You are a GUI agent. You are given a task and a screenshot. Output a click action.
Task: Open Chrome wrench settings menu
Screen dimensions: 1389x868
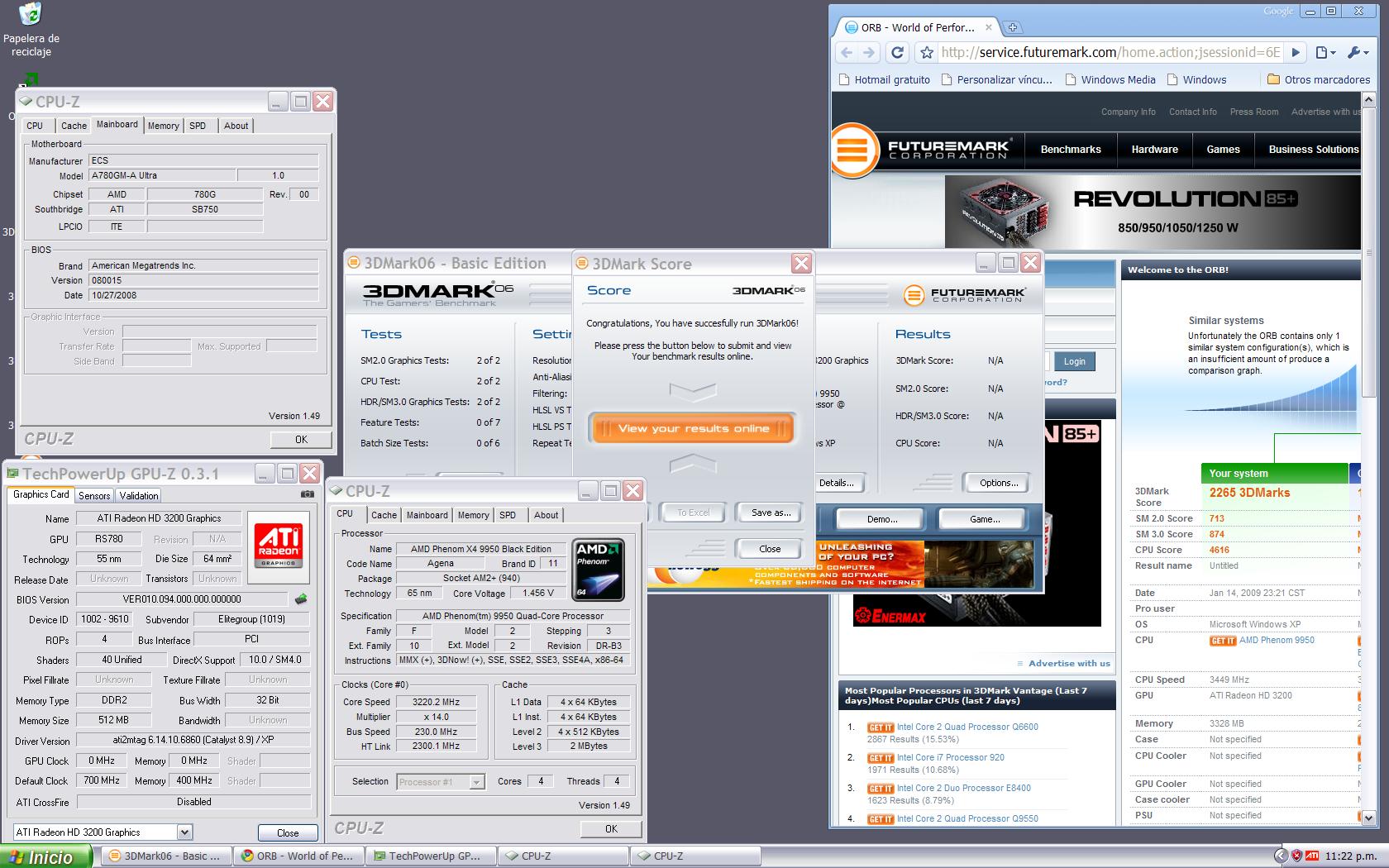click(1358, 53)
